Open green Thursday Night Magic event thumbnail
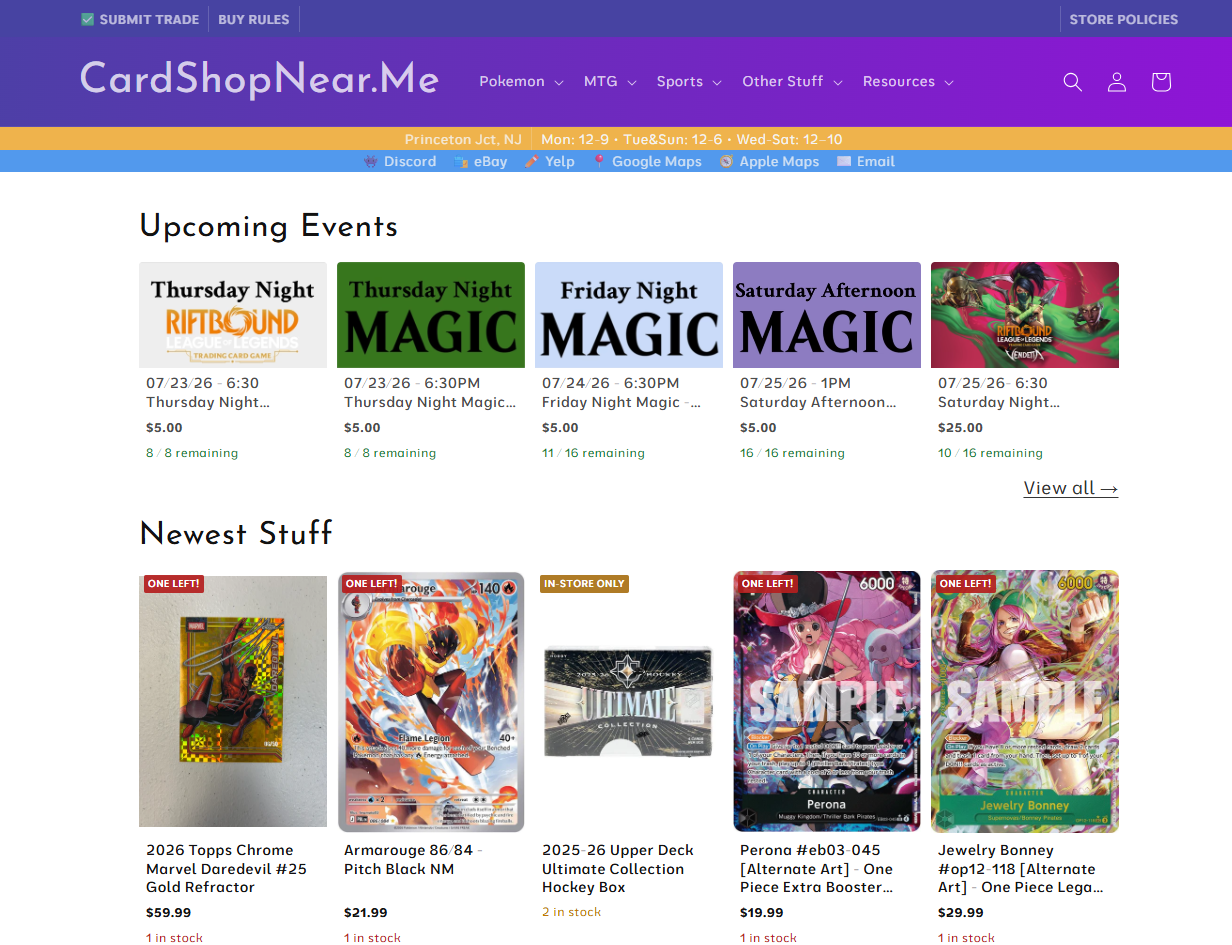1232x945 pixels. (x=431, y=315)
